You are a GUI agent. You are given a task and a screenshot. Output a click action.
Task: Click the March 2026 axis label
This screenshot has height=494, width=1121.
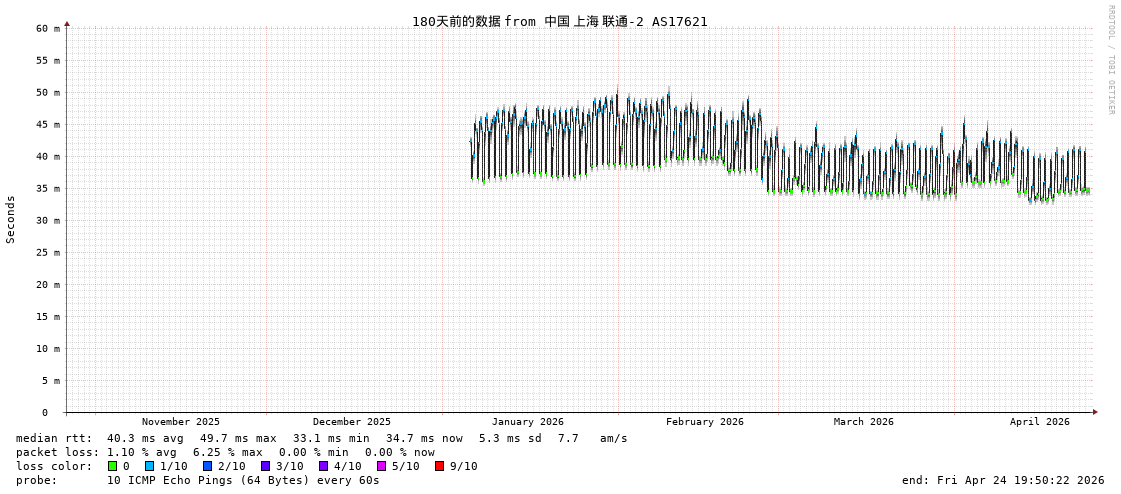[x=863, y=422]
